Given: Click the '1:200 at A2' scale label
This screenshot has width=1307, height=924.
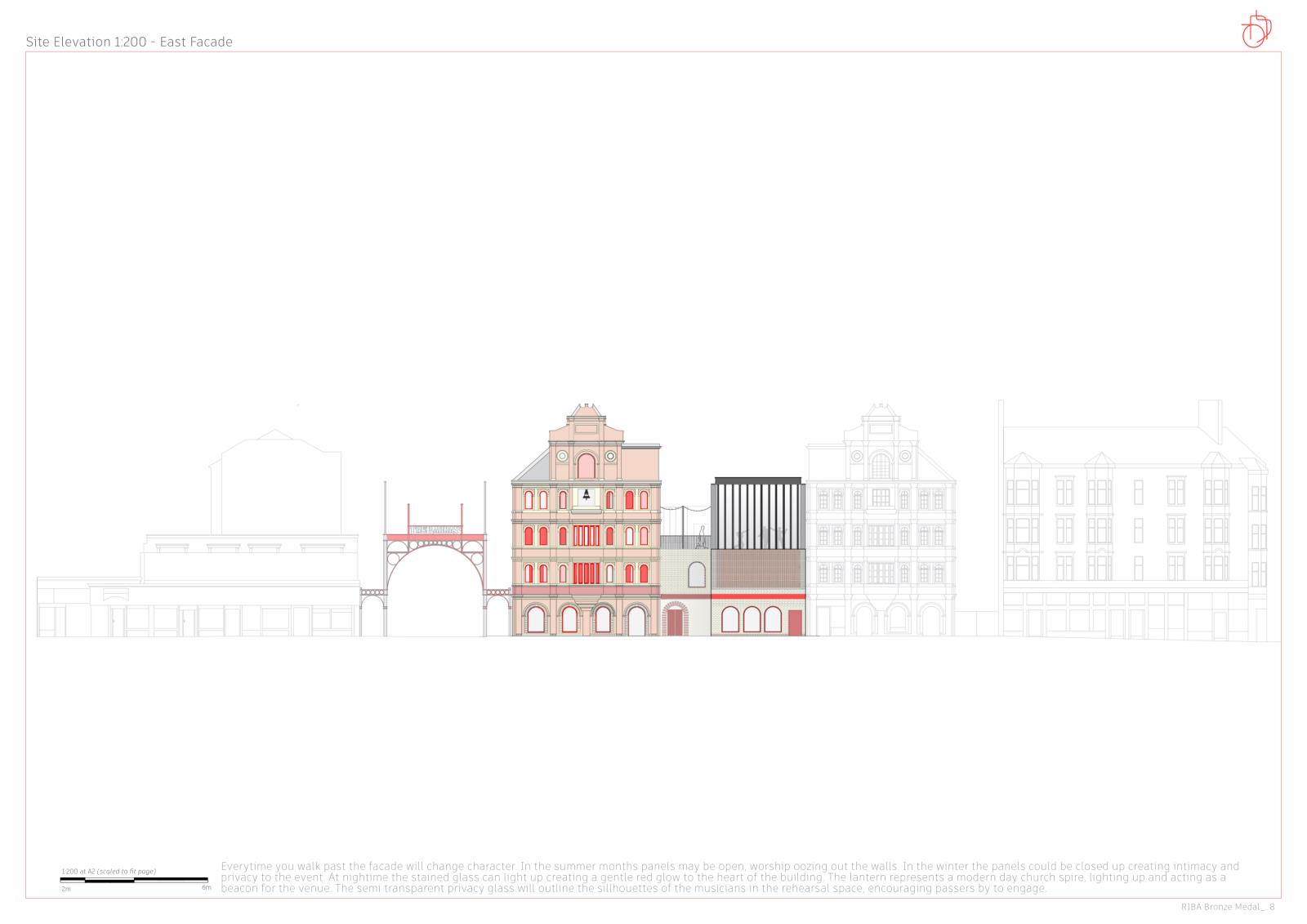Looking at the screenshot, I should coord(108,872).
